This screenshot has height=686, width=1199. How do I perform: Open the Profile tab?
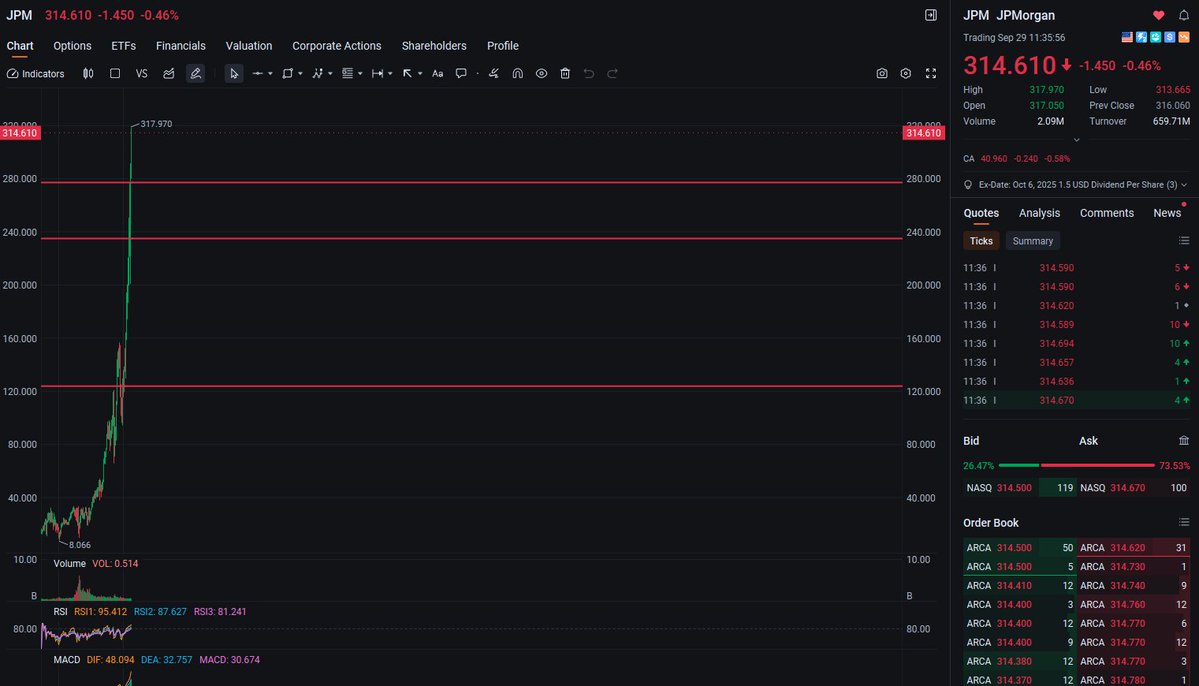pyautogui.click(x=502, y=46)
